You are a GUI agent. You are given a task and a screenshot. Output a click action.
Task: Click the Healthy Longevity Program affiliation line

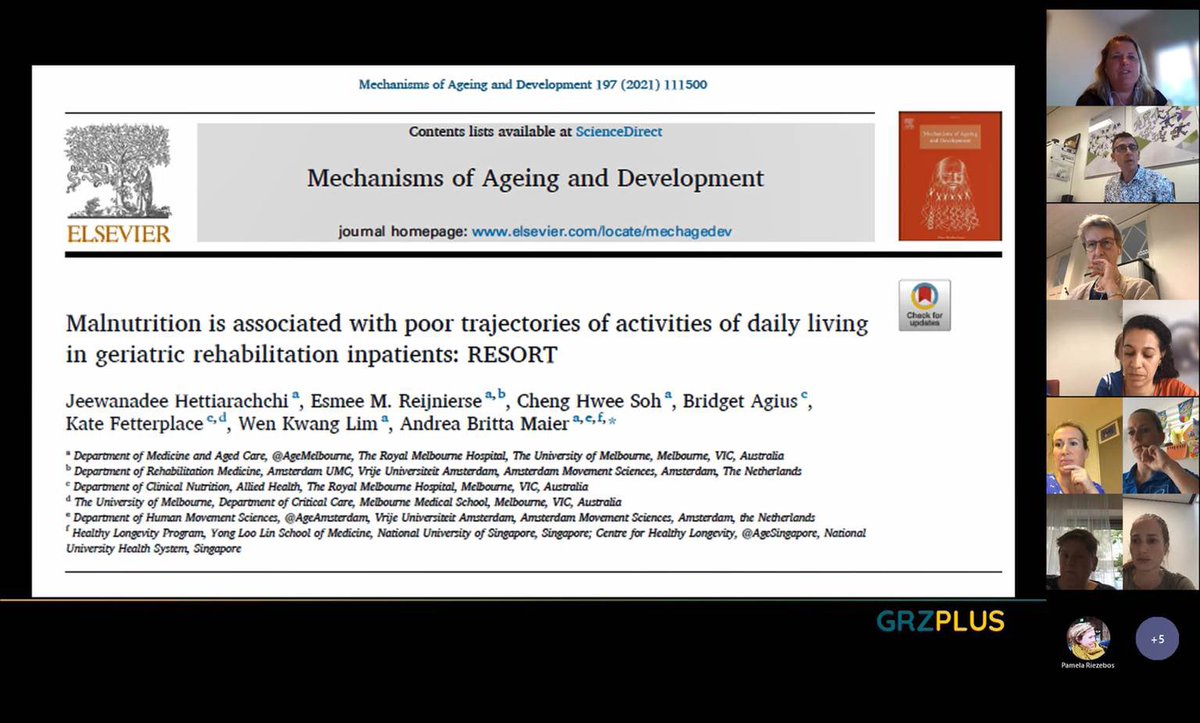tap(466, 541)
